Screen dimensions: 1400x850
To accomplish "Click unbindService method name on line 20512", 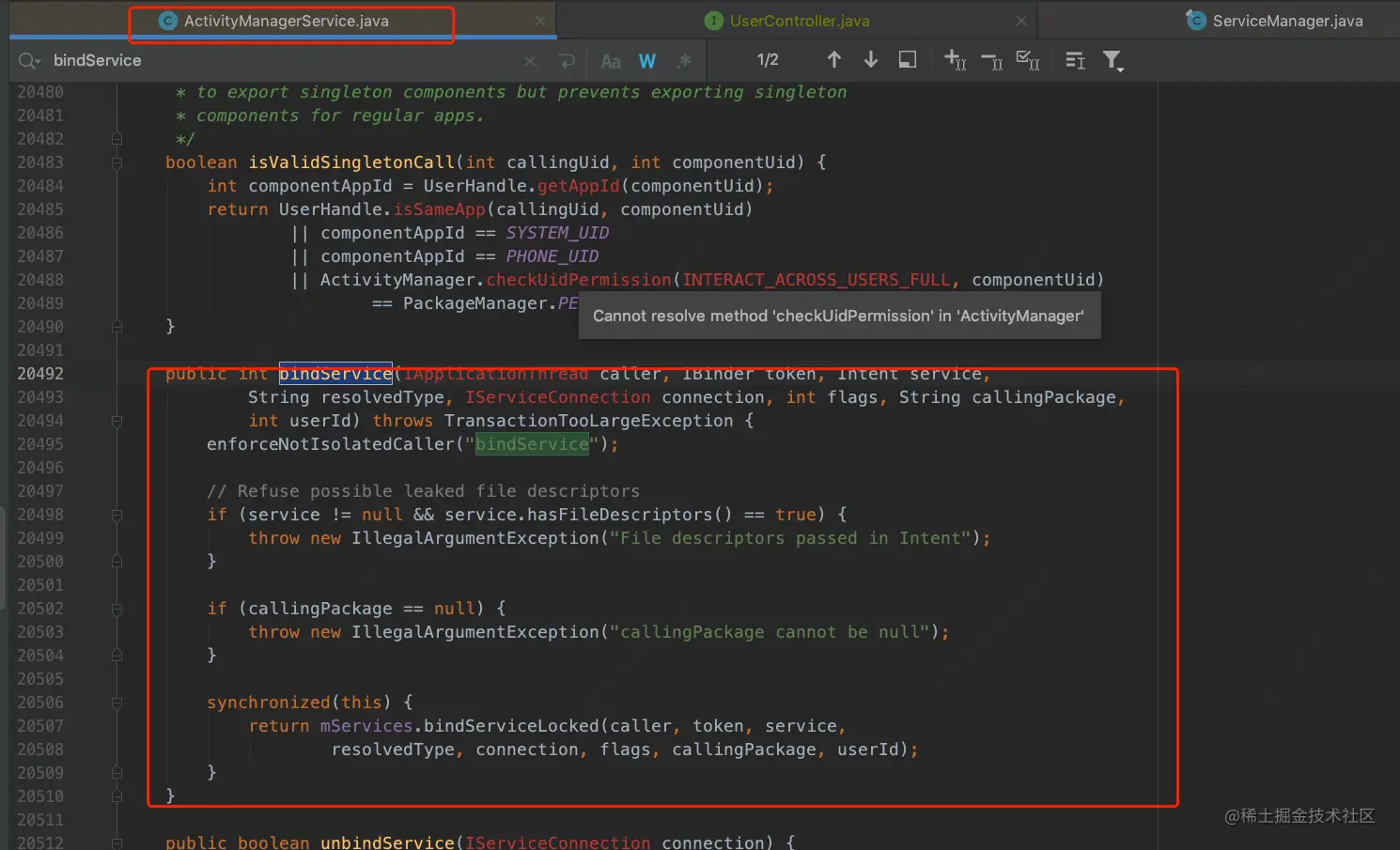I will coord(387,842).
